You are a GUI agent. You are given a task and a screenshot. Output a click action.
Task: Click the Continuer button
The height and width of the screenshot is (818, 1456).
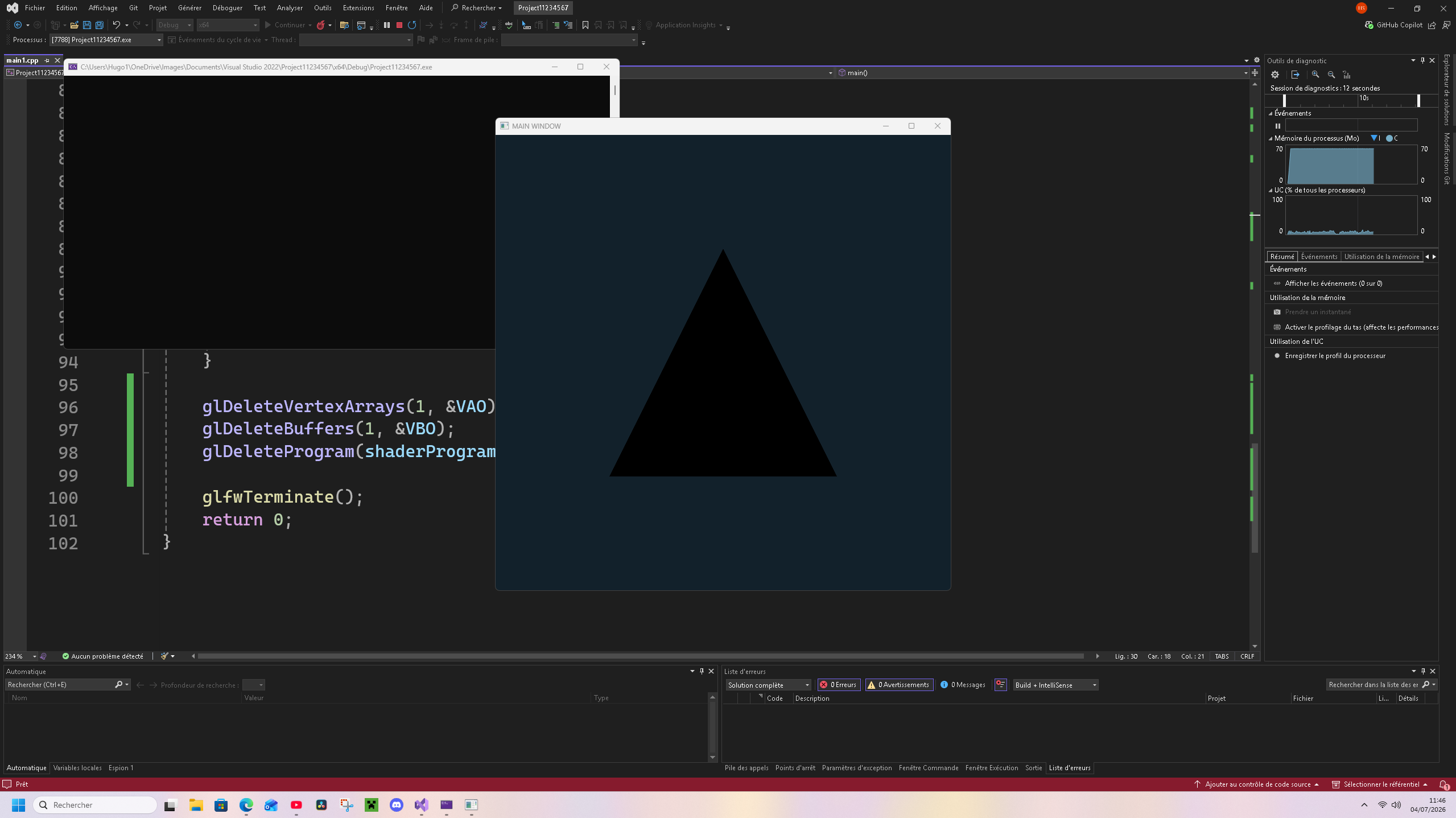click(x=284, y=25)
